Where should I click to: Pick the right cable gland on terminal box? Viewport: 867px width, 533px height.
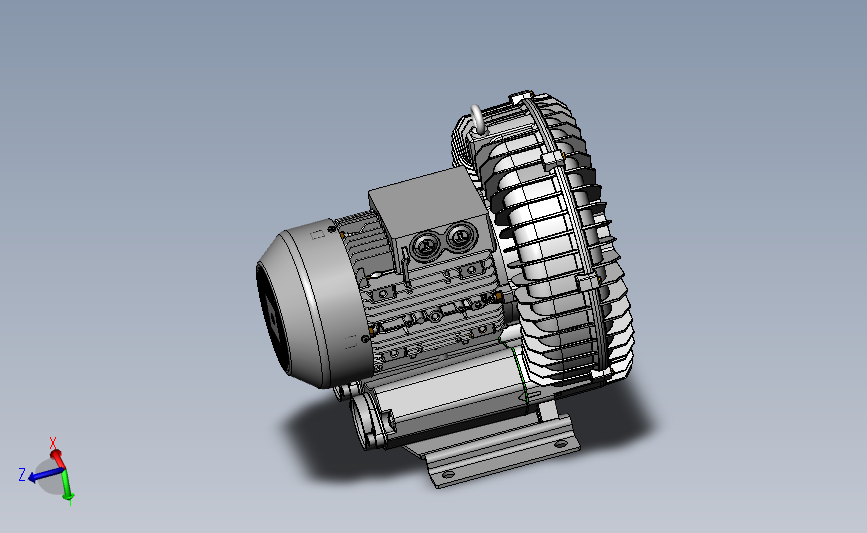pos(460,238)
